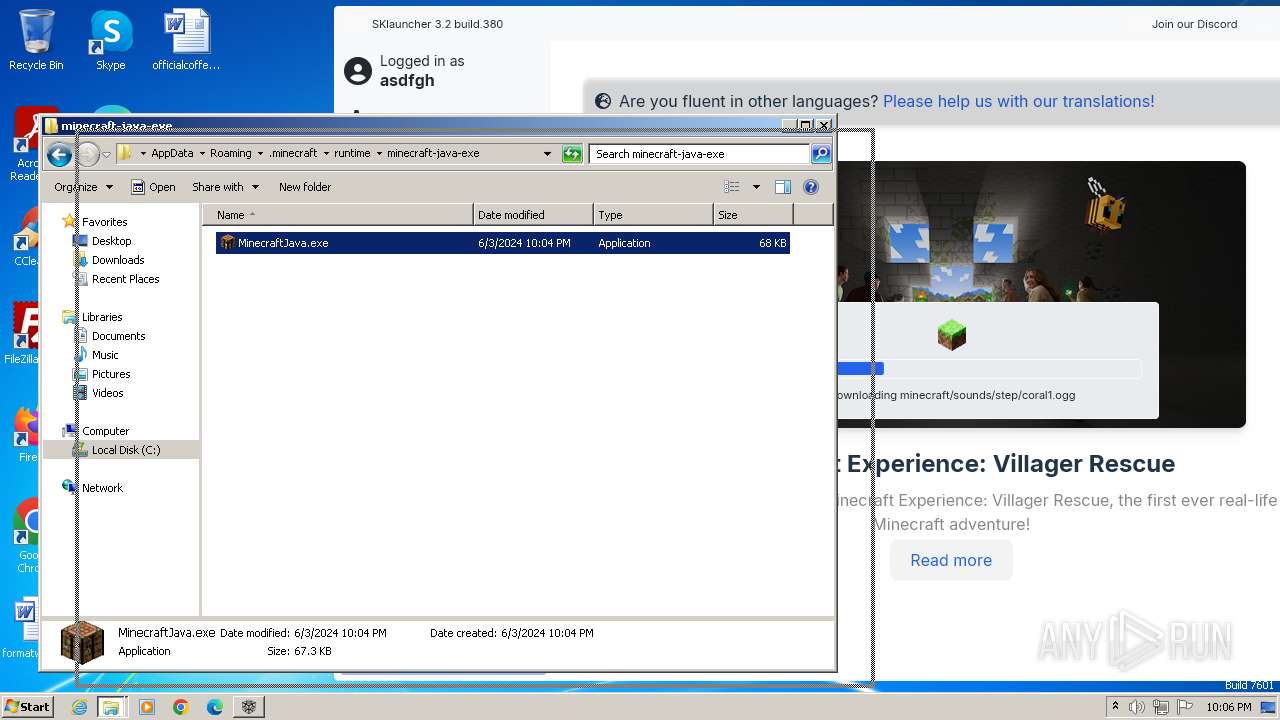1280x720 pixels.
Task: Expand the arrow before the runtime breadcrumb
Action: point(325,154)
